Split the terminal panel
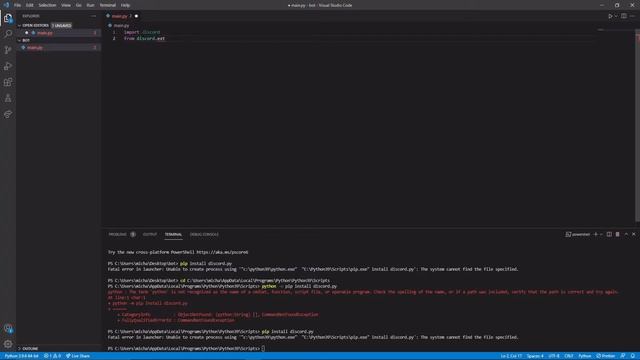Screen dimensions: 640x360 (609, 234)
